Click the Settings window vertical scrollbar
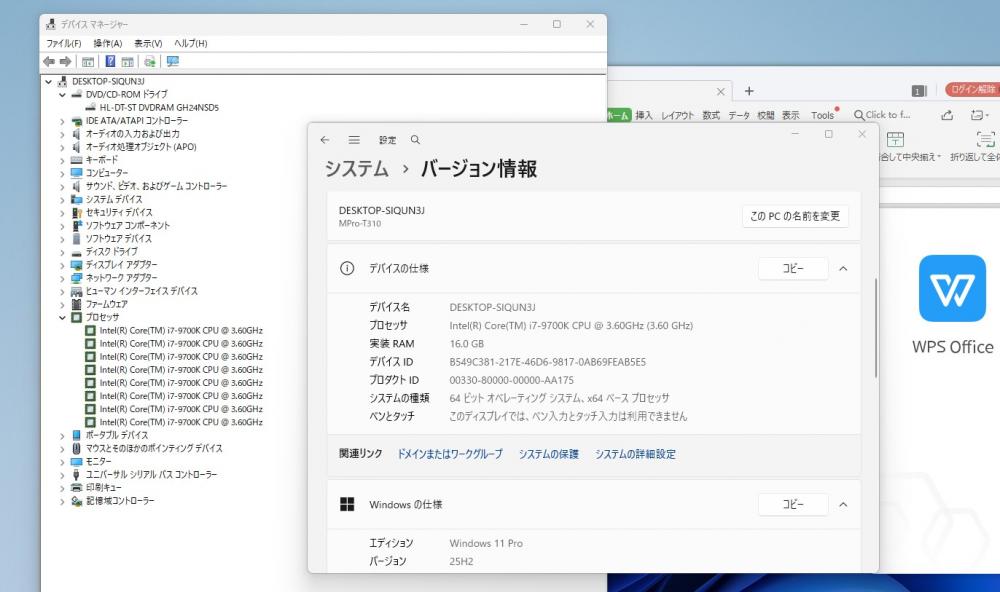The width and height of the screenshot is (1000, 592). tap(876, 327)
